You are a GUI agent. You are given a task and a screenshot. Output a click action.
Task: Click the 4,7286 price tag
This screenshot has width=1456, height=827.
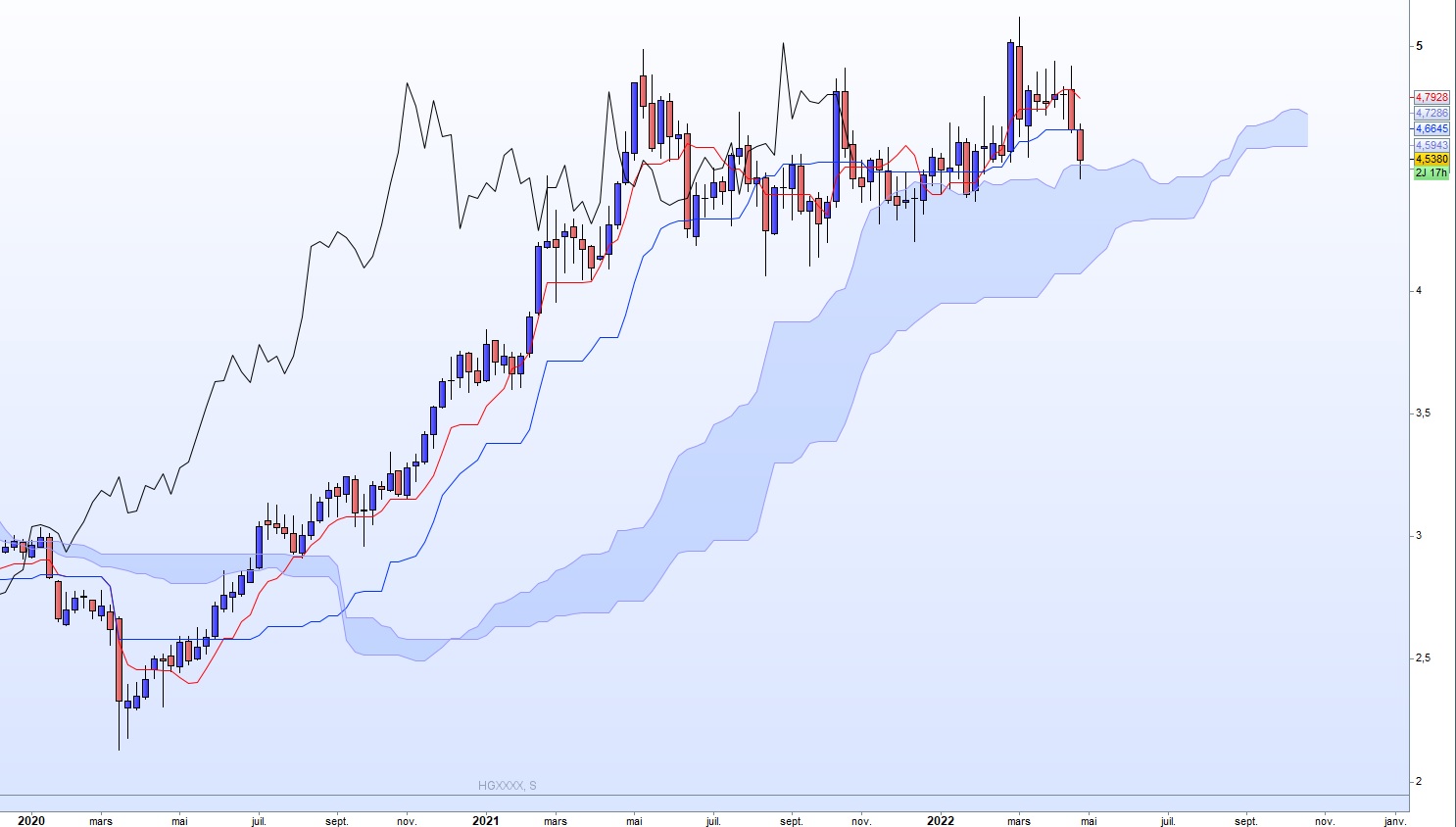pos(1431,113)
